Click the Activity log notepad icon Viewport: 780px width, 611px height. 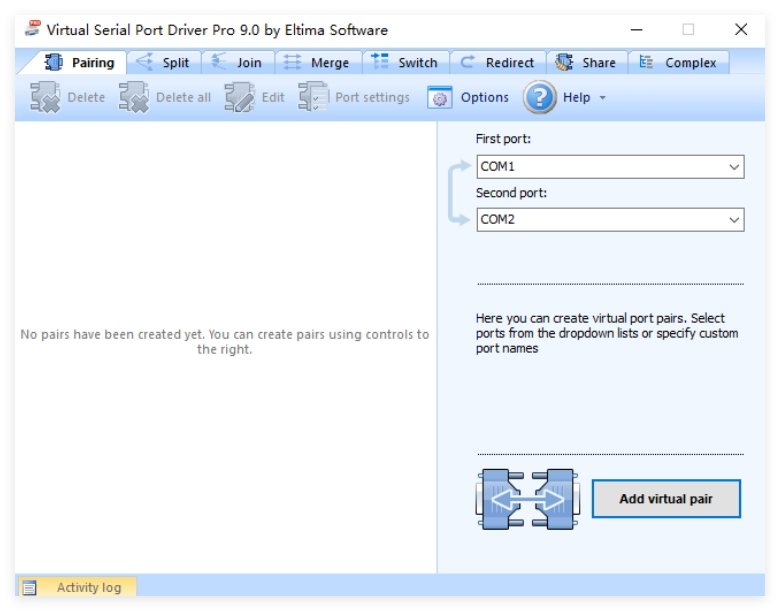[x=30, y=588]
